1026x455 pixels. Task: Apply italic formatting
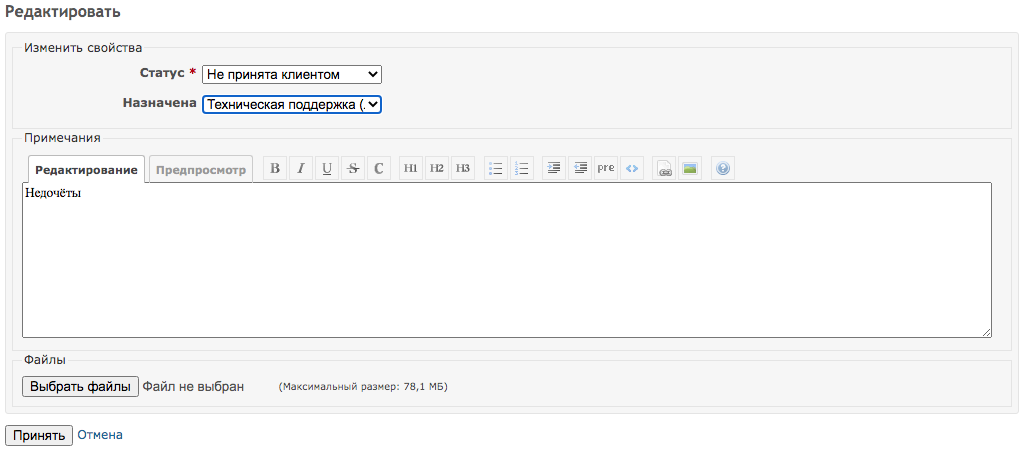[301, 169]
